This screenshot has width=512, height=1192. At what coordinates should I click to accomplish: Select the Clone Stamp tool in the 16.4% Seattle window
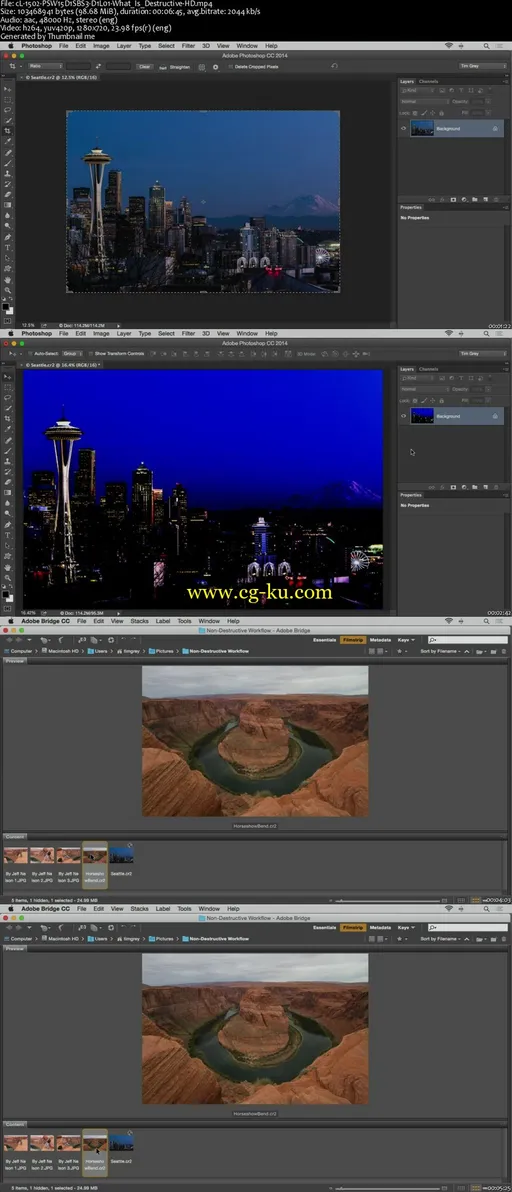click(x=8, y=461)
